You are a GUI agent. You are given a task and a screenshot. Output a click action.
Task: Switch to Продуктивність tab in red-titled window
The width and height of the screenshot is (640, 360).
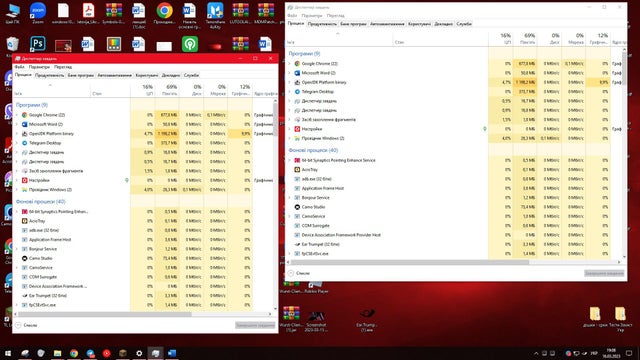coord(49,75)
